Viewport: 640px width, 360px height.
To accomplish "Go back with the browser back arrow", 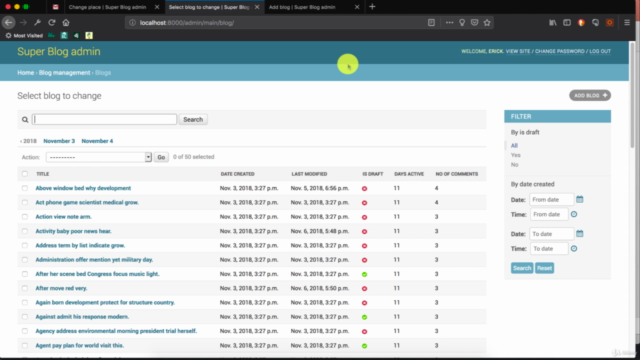I will point(9,22).
